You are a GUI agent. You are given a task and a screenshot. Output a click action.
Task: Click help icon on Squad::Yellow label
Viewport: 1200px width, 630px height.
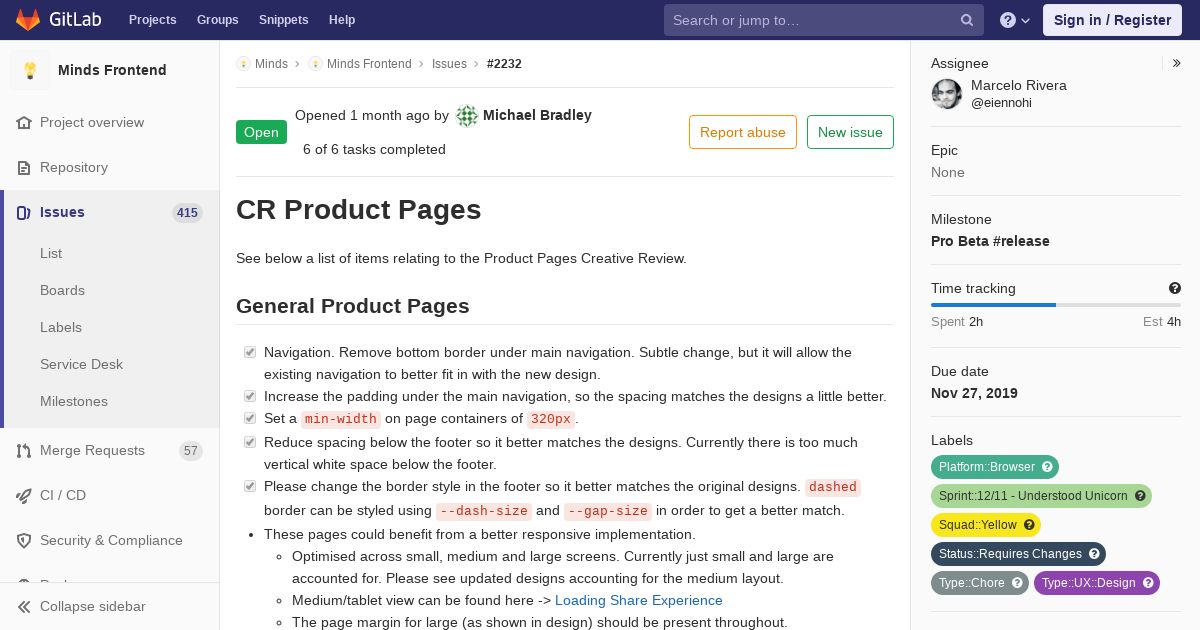(1029, 525)
